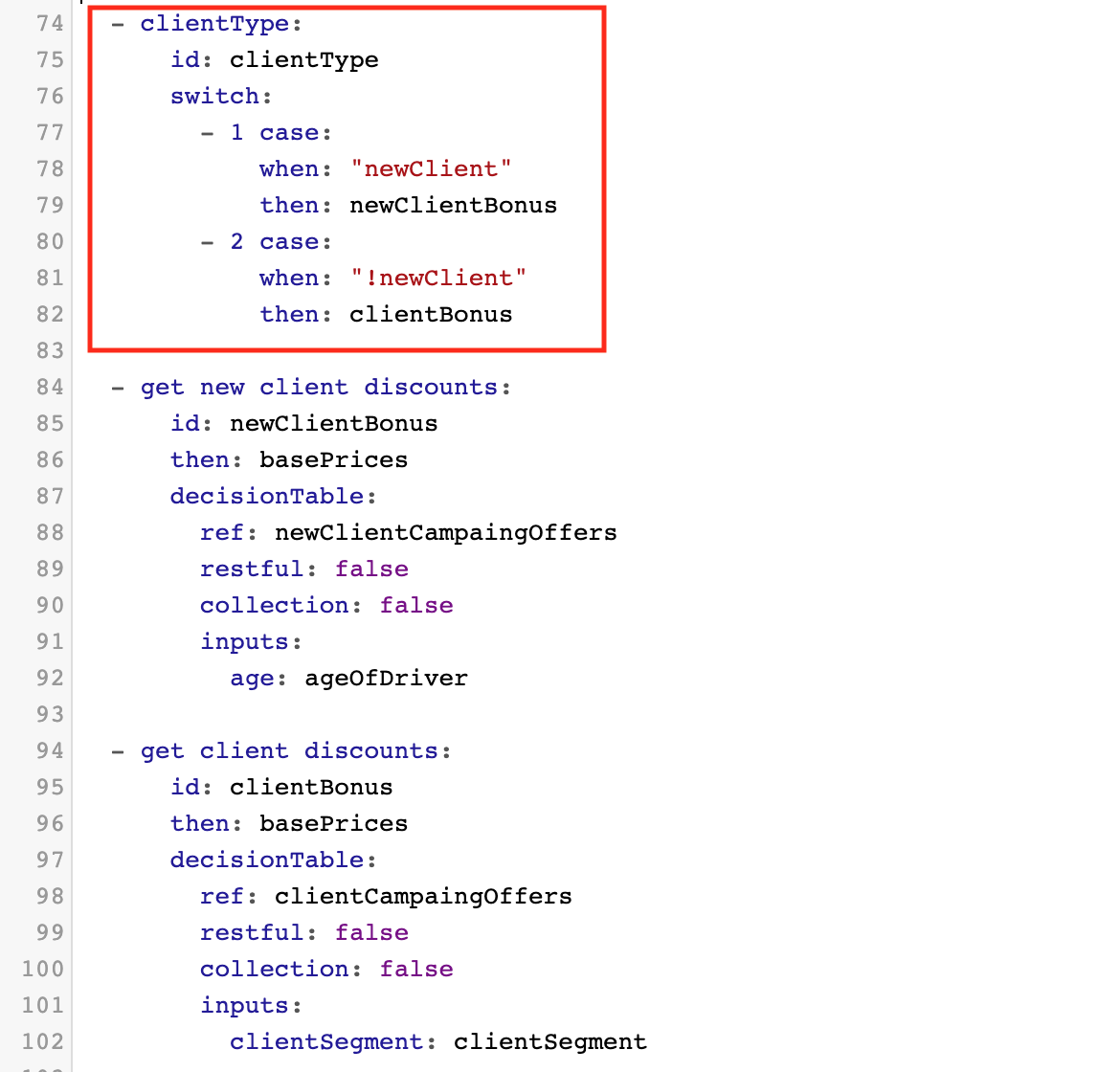Click the clientSegment key on line 102

tap(326, 1041)
